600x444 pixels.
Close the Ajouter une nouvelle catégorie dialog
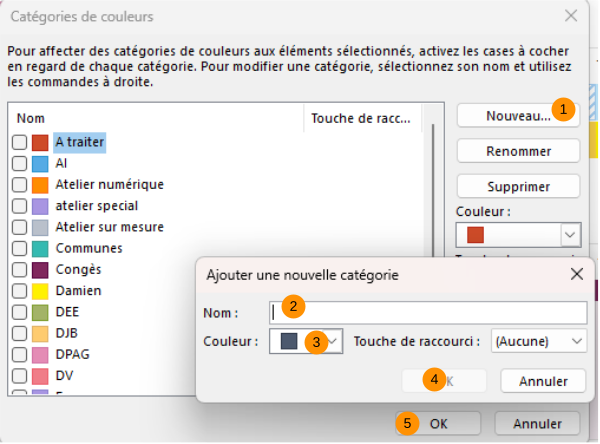click(x=577, y=273)
